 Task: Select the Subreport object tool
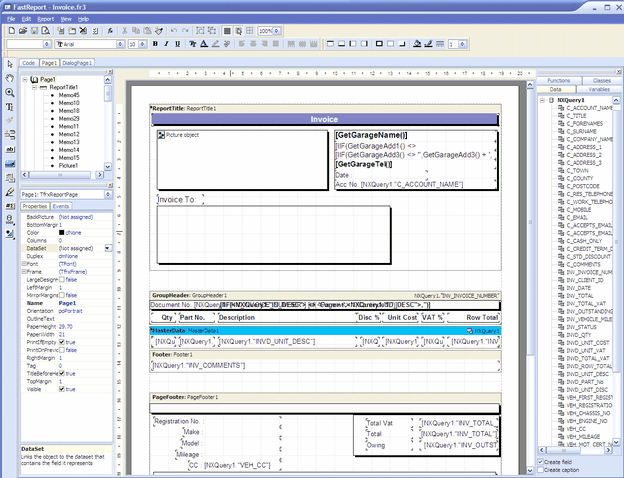click(x=10, y=178)
